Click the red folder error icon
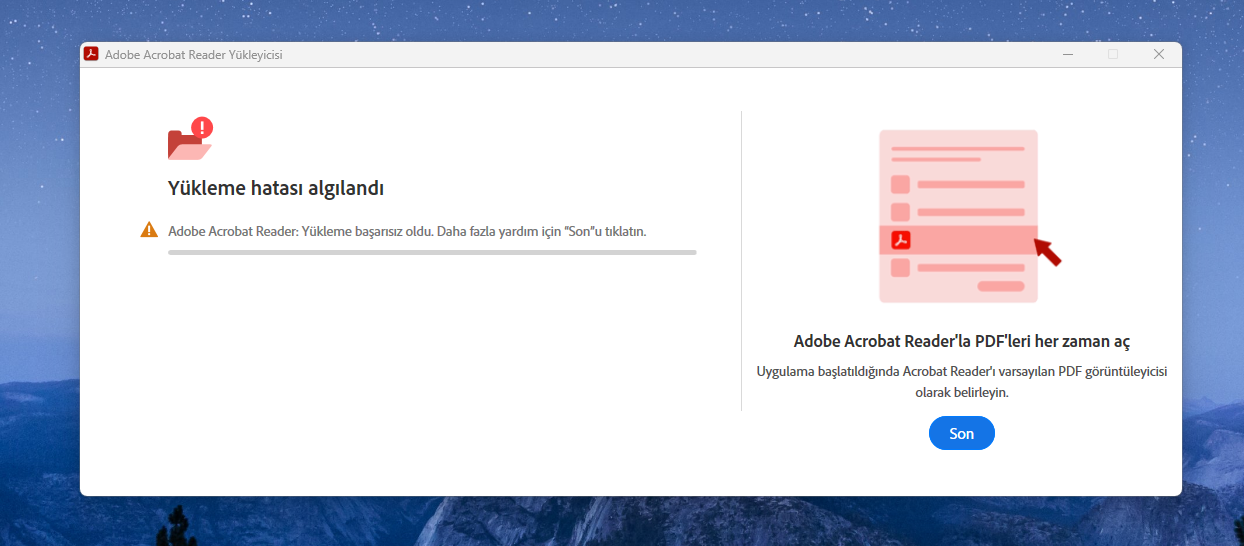1244x546 pixels. click(x=190, y=139)
